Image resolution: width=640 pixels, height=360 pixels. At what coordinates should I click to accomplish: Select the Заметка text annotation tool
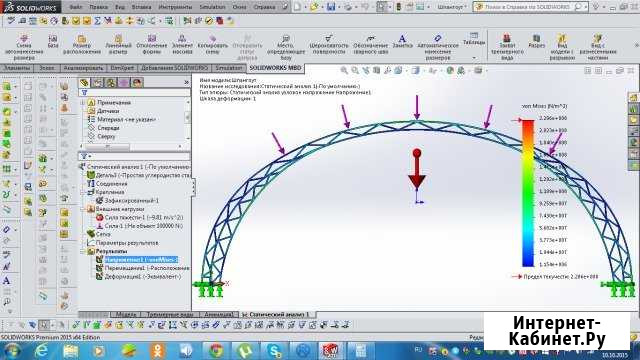[x=402, y=42]
